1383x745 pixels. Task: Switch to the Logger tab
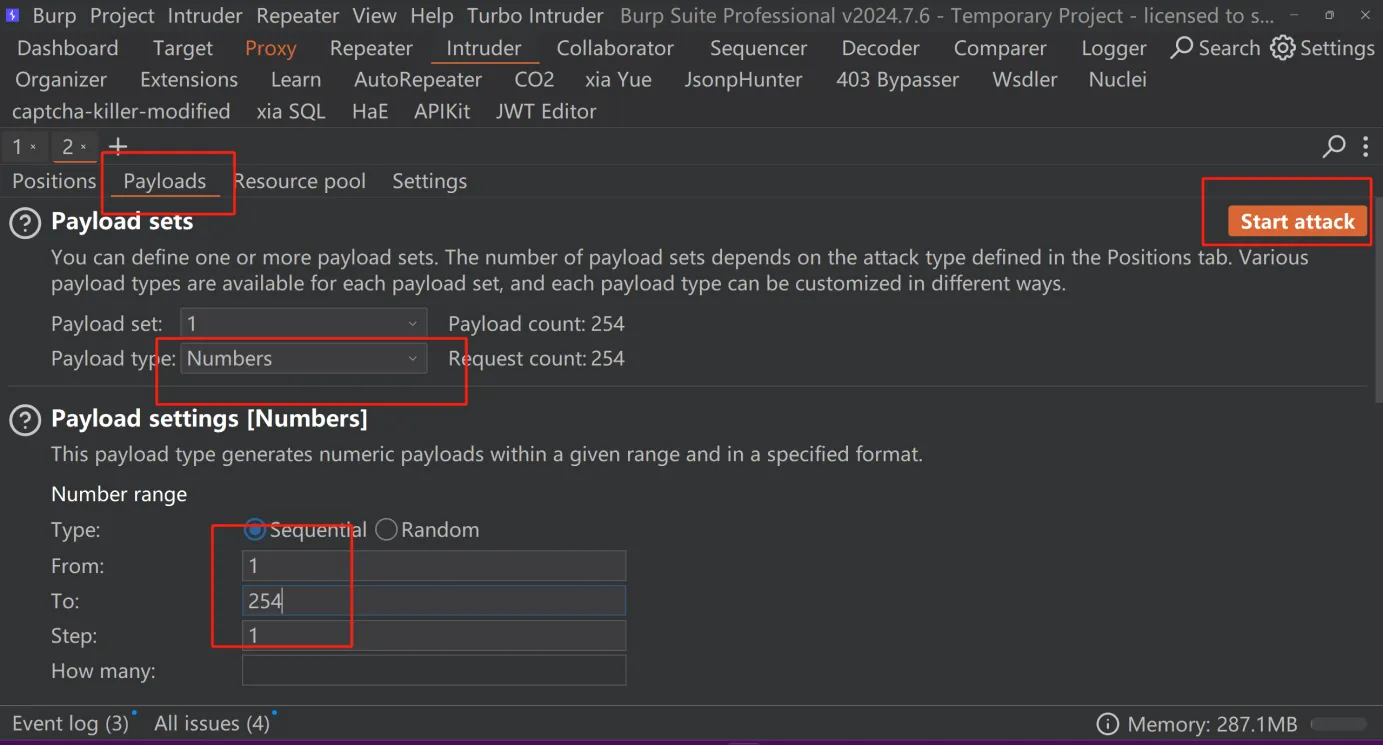[1114, 48]
